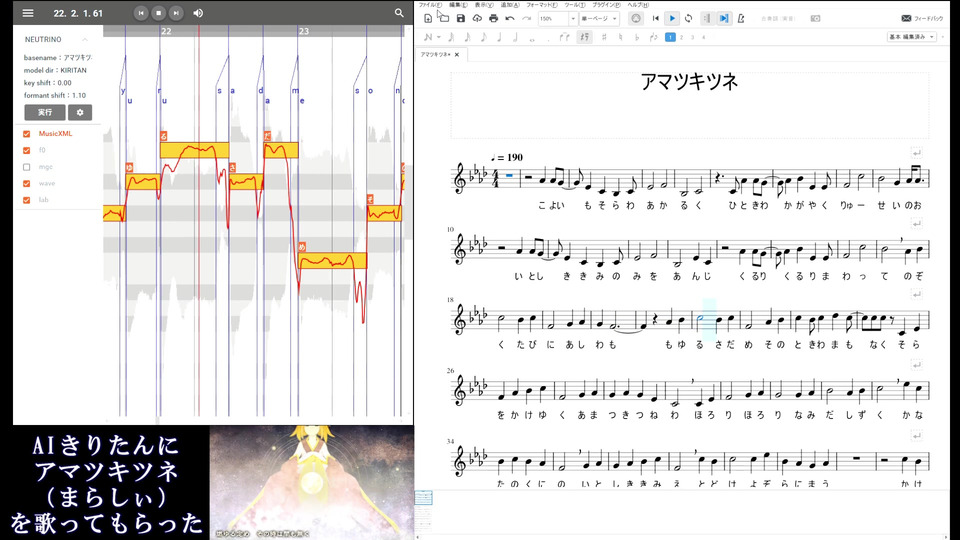960x540 pixels.
Task: Open the 追加 menu in MuseScore
Action: tap(509, 5)
